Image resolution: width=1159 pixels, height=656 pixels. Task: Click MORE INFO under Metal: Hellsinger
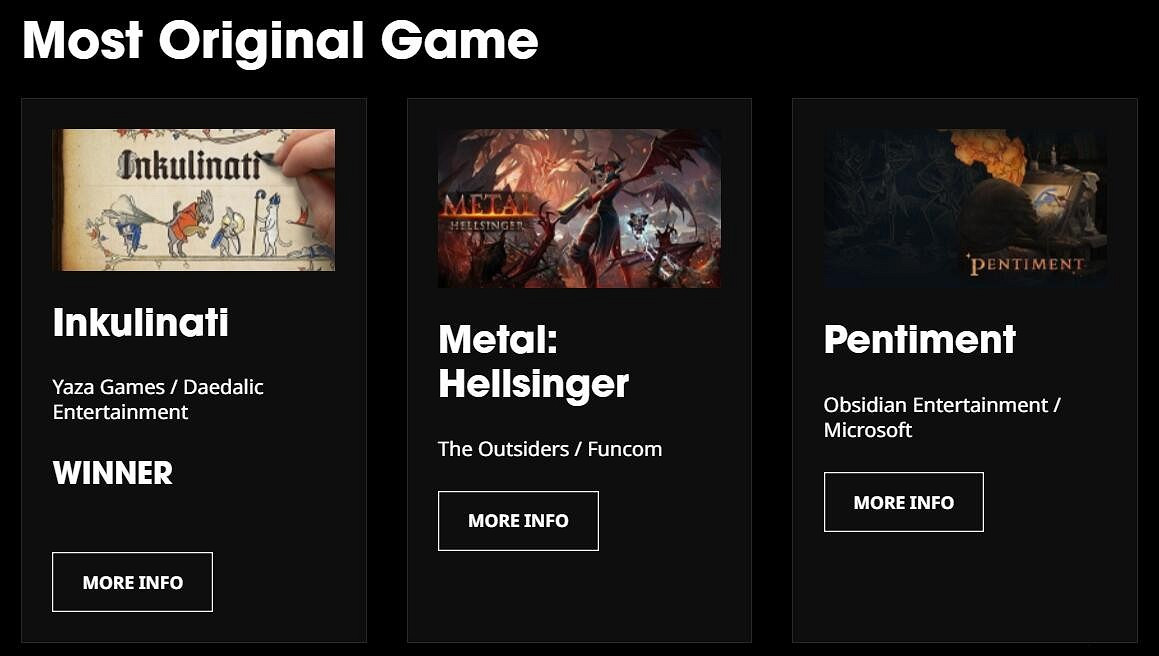pos(518,521)
